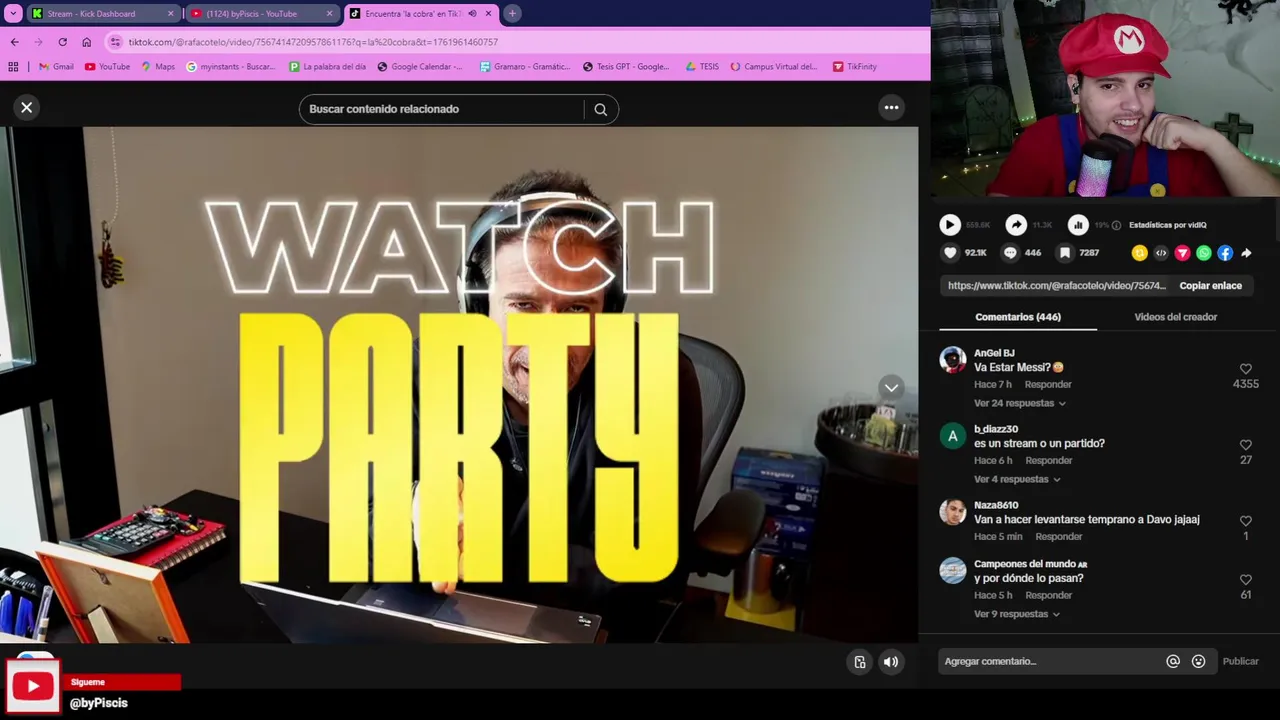Open the Maps bookmark
The image size is (1280, 720).
pyautogui.click(x=158, y=67)
